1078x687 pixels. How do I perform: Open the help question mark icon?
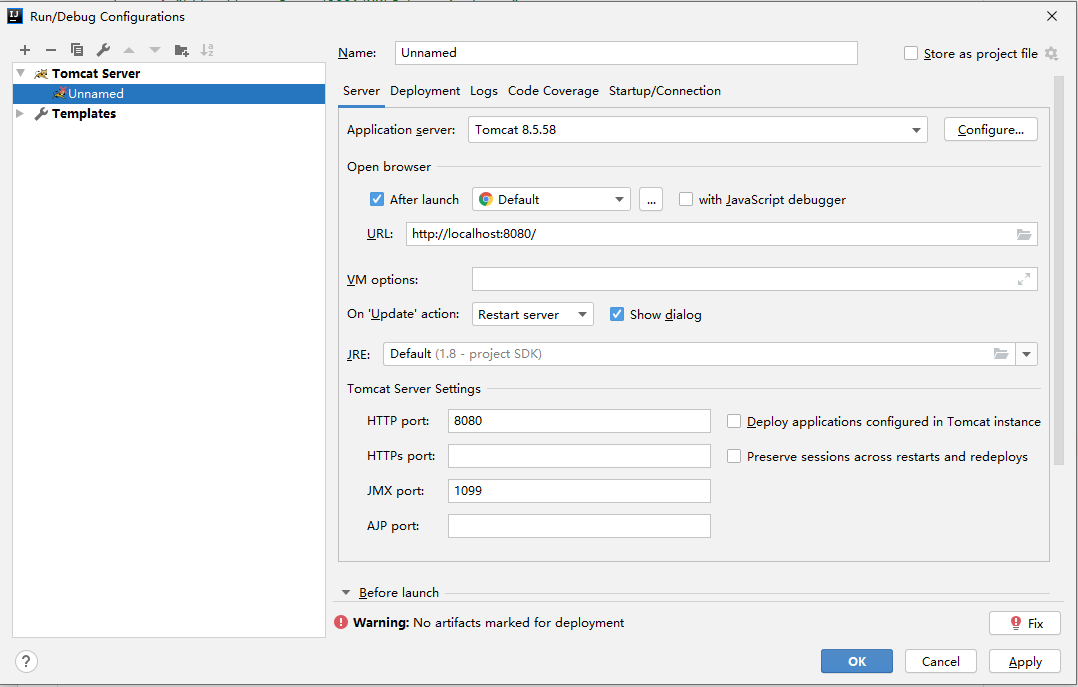pyautogui.click(x=27, y=661)
